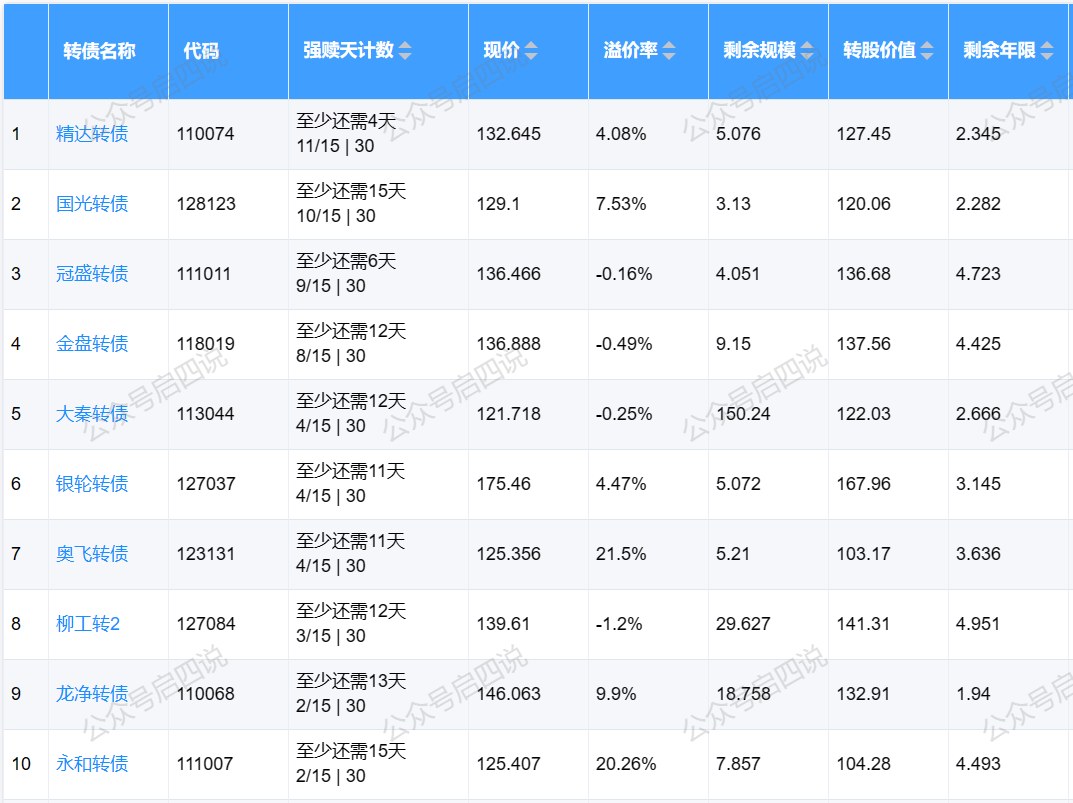Click the 150.24 remaining scale cell
Screen dimensions: 1073x803
[x=743, y=414]
